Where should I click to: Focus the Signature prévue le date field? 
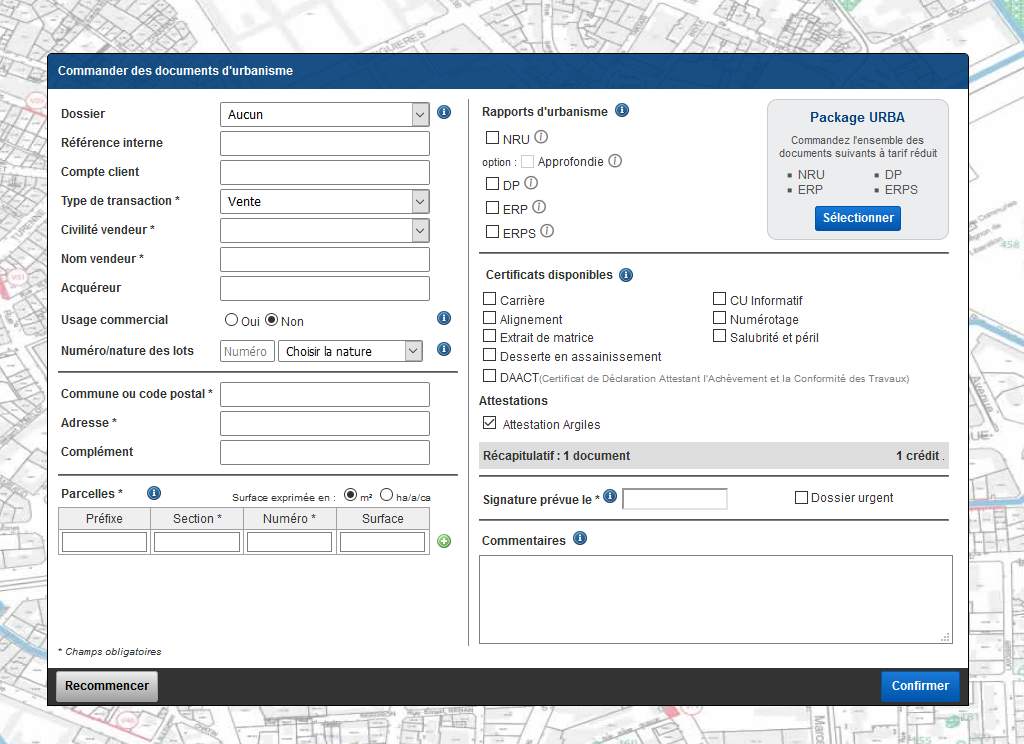(675, 499)
